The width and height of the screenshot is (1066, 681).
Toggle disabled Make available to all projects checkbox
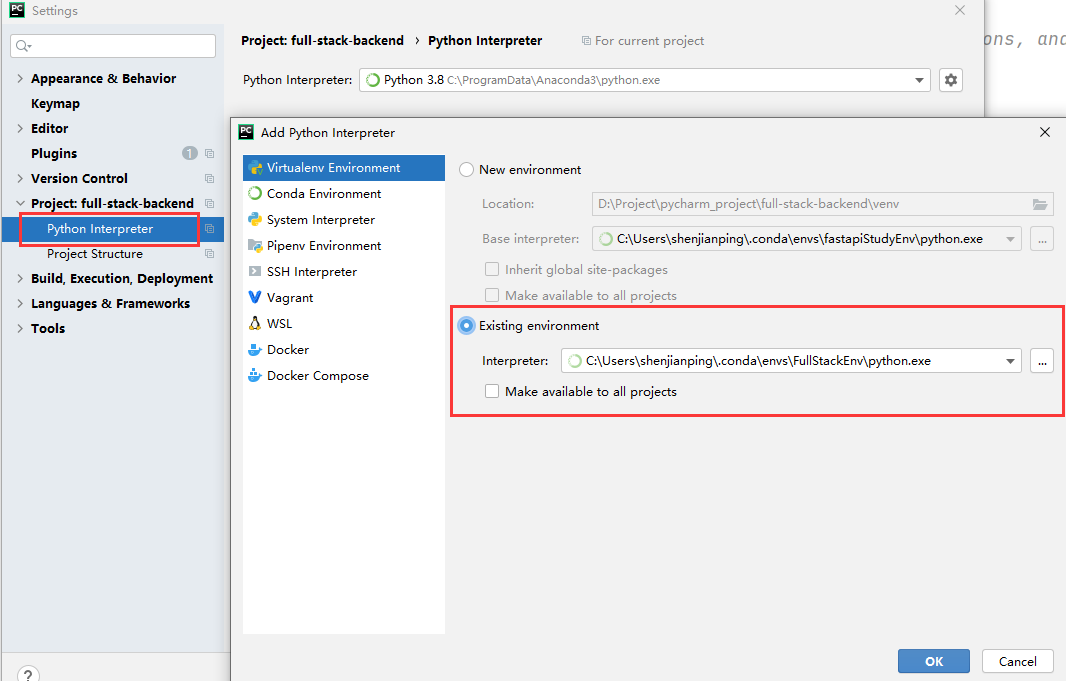[492, 295]
